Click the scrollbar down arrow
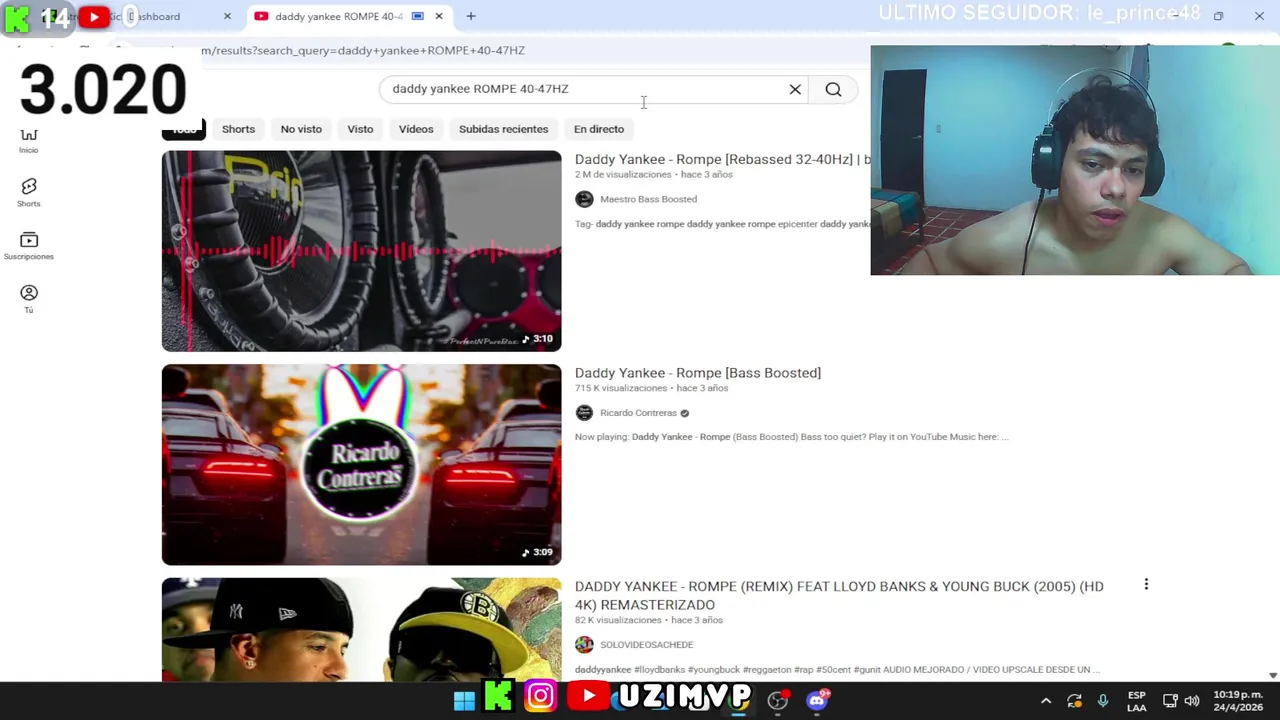Viewport: 1280px width, 720px height. (x=1273, y=676)
